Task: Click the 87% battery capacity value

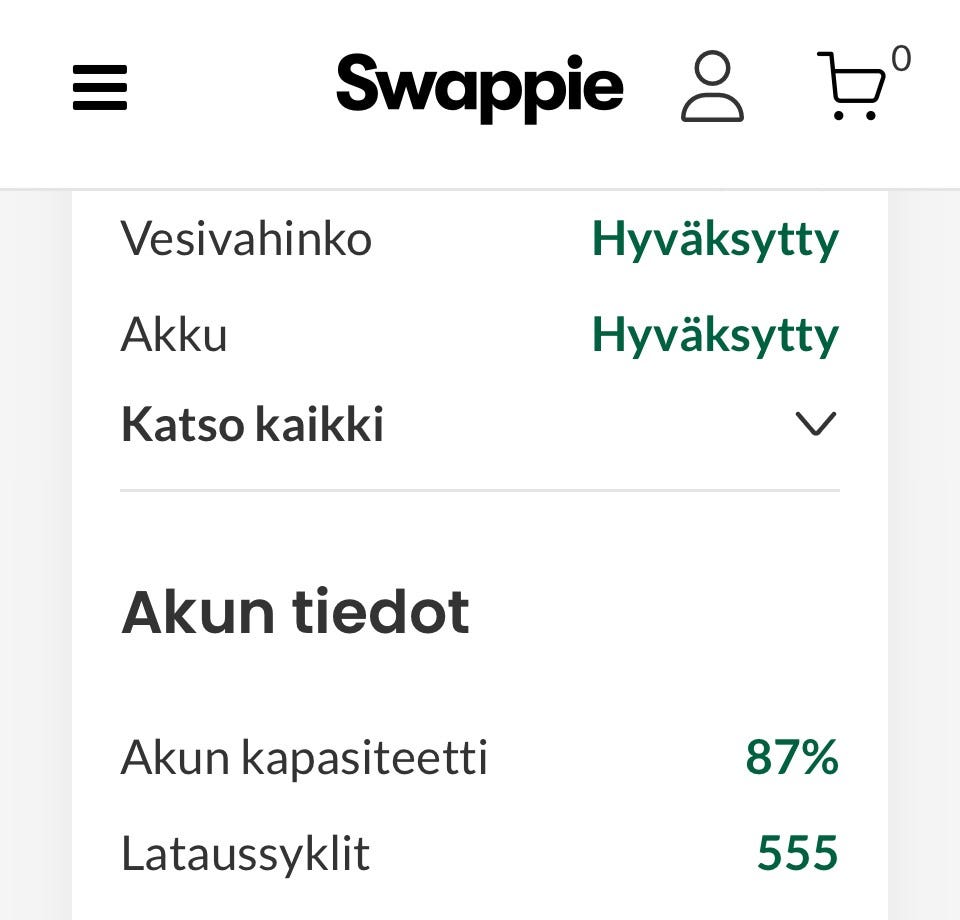Action: (x=792, y=757)
